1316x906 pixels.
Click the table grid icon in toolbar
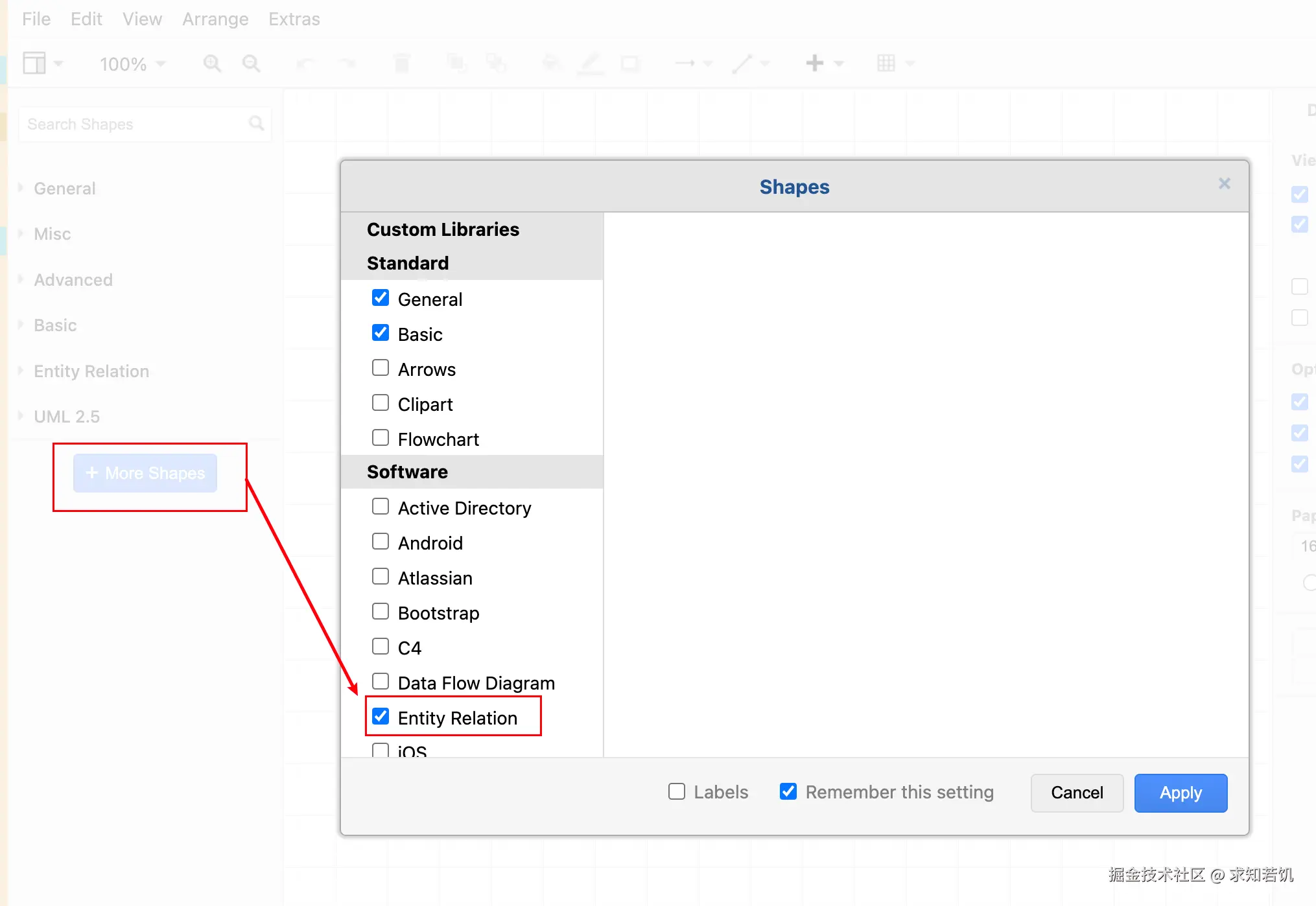point(886,64)
